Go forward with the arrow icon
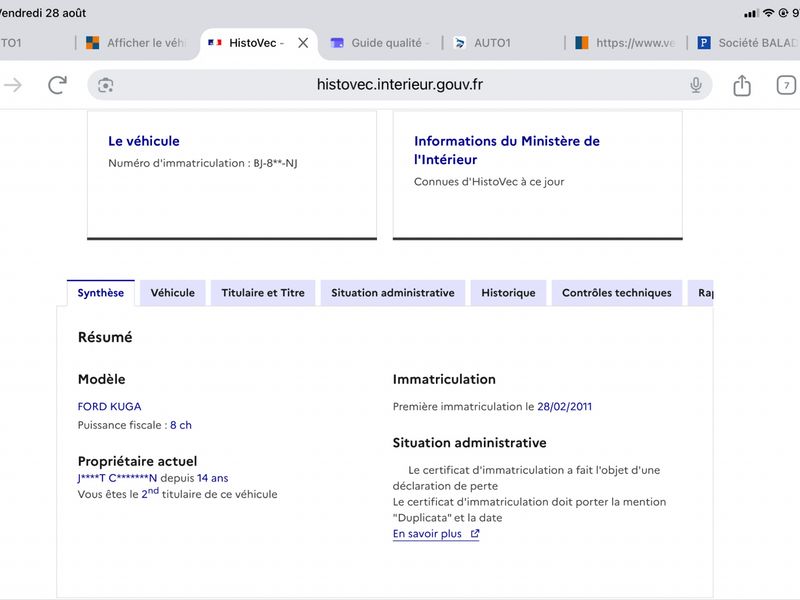 pyautogui.click(x=12, y=85)
